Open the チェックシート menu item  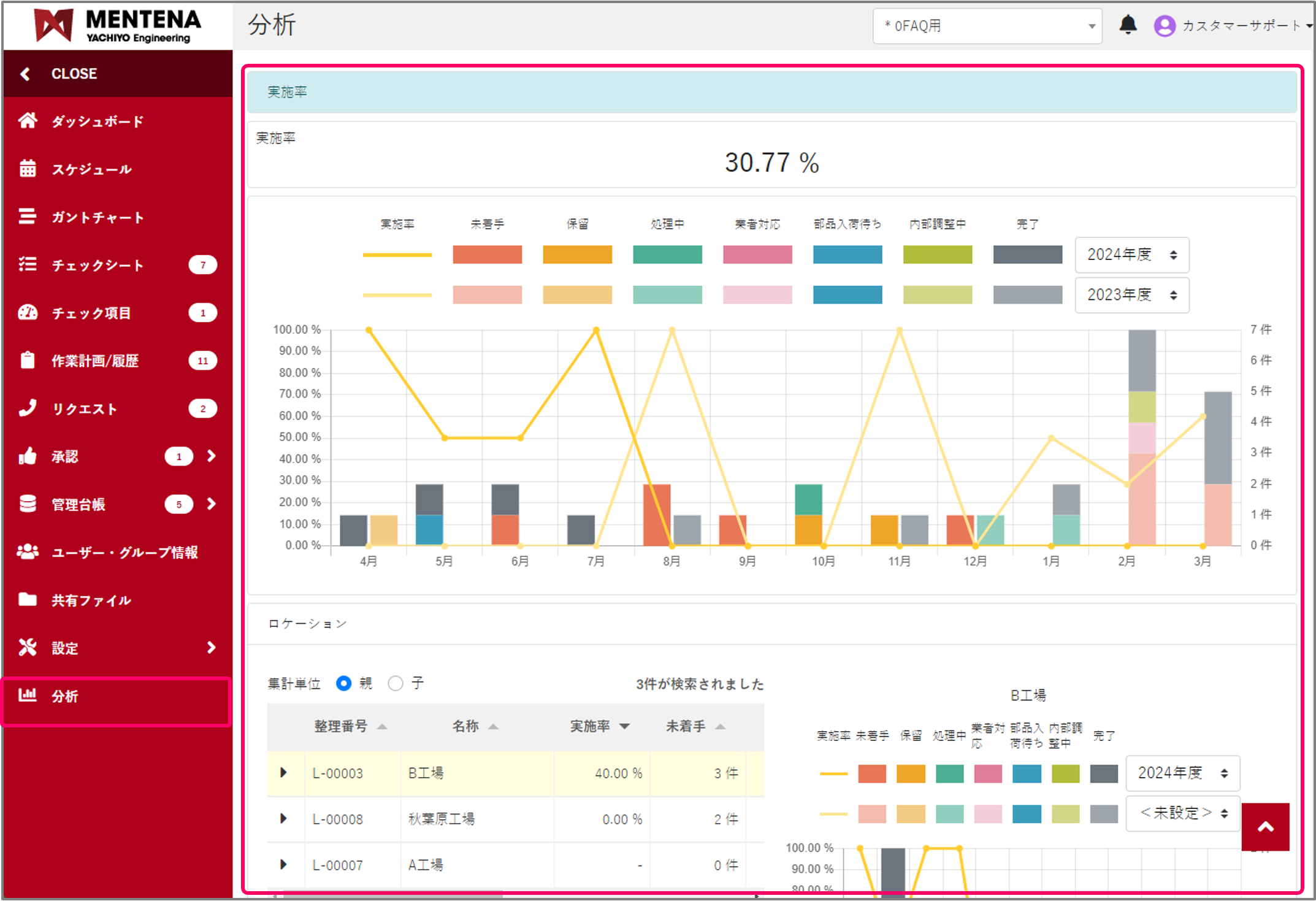[98, 265]
